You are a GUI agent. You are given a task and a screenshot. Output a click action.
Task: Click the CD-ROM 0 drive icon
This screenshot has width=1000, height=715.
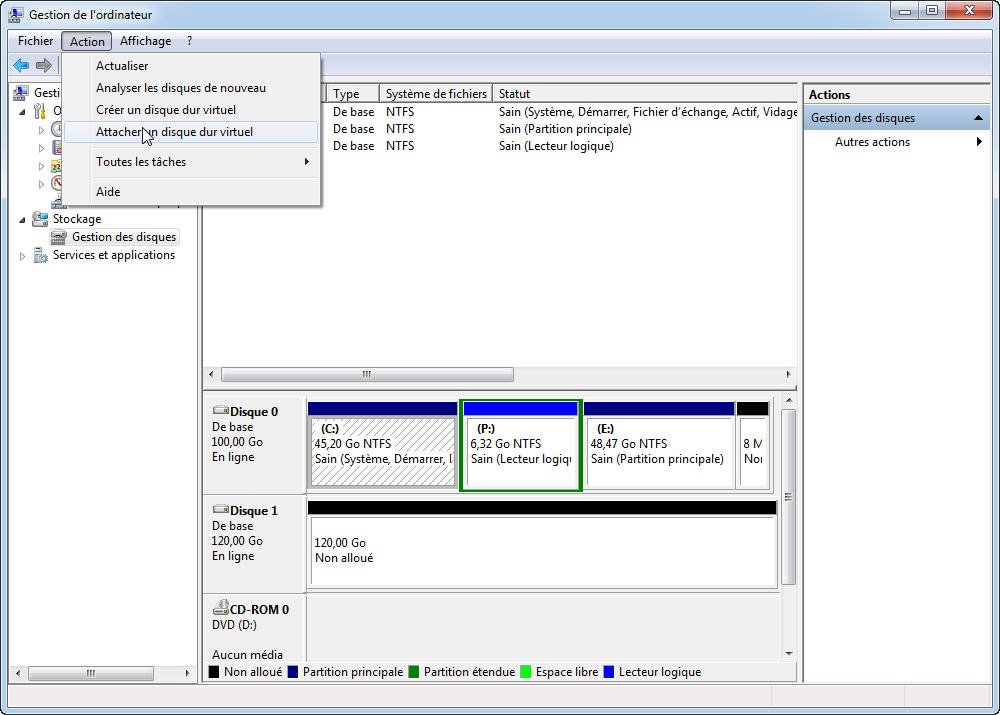pyautogui.click(x=221, y=607)
